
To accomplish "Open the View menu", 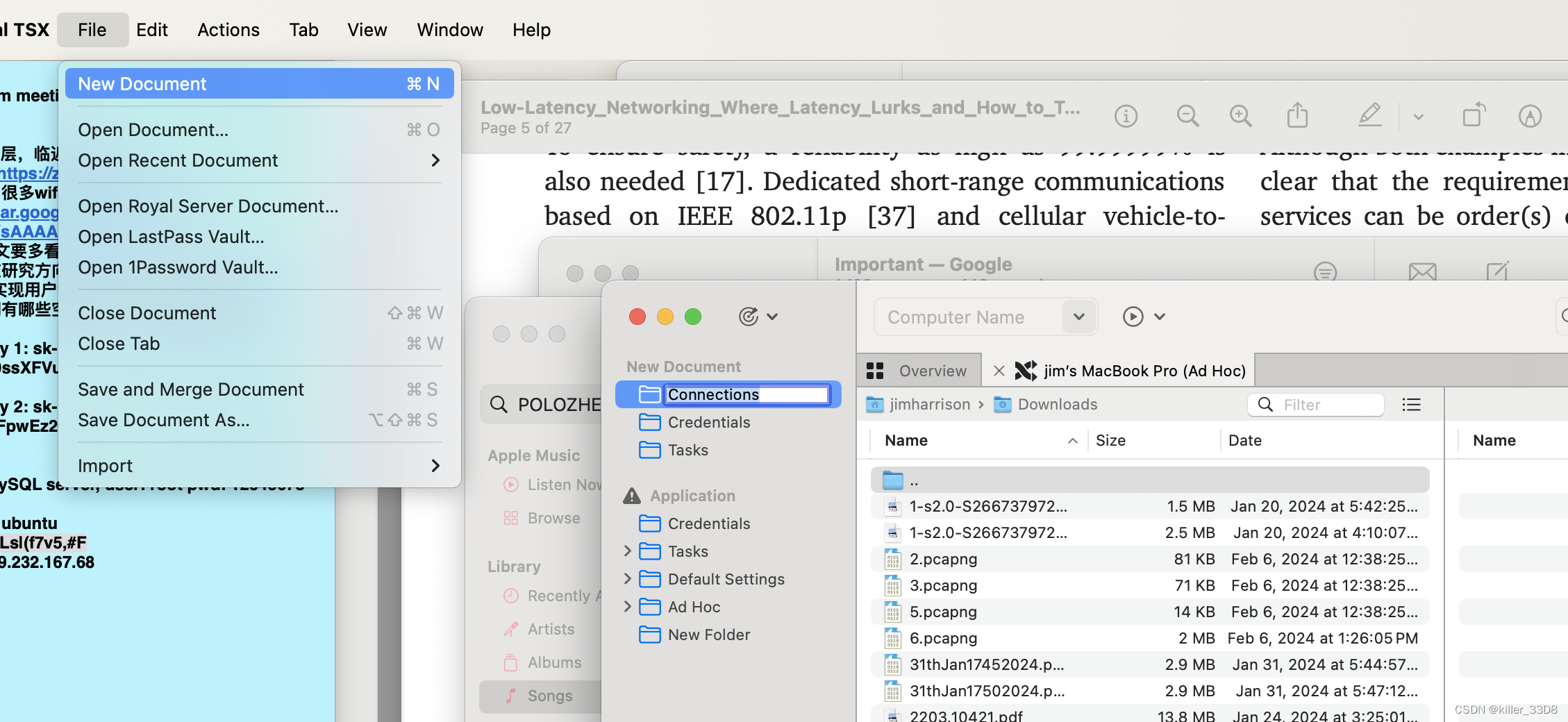I will tap(367, 30).
